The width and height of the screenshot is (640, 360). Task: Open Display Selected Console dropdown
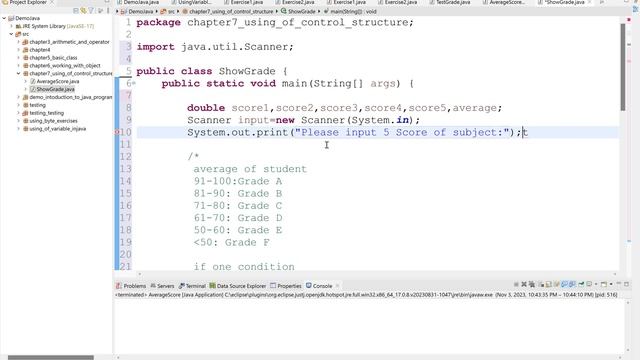click(596, 284)
